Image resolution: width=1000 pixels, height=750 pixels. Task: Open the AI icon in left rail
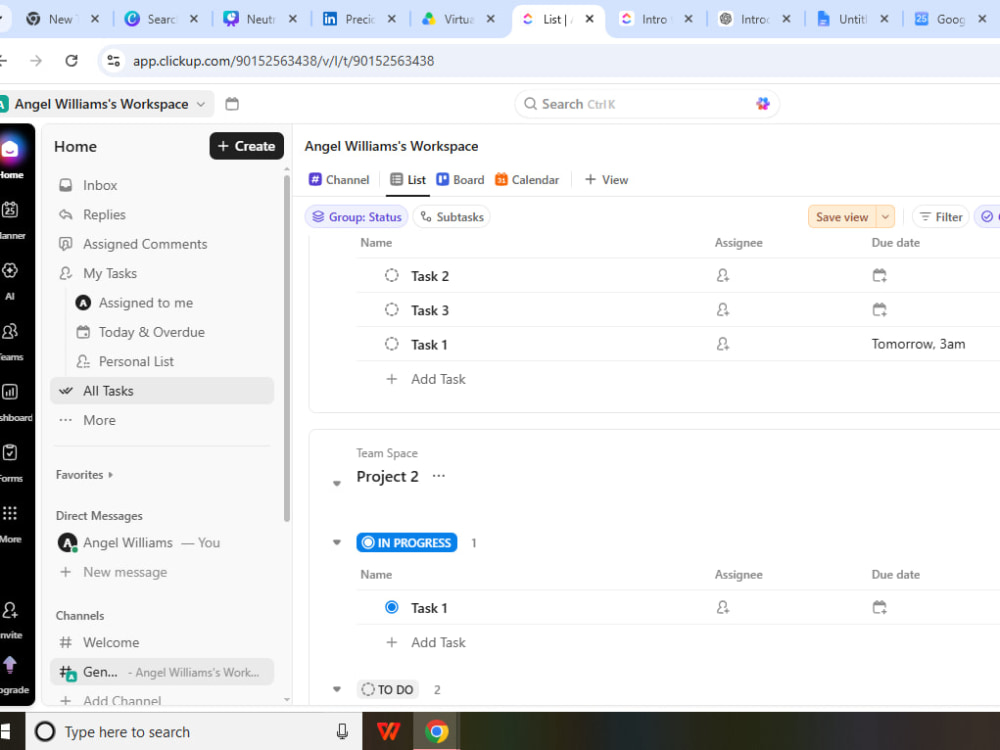10,270
